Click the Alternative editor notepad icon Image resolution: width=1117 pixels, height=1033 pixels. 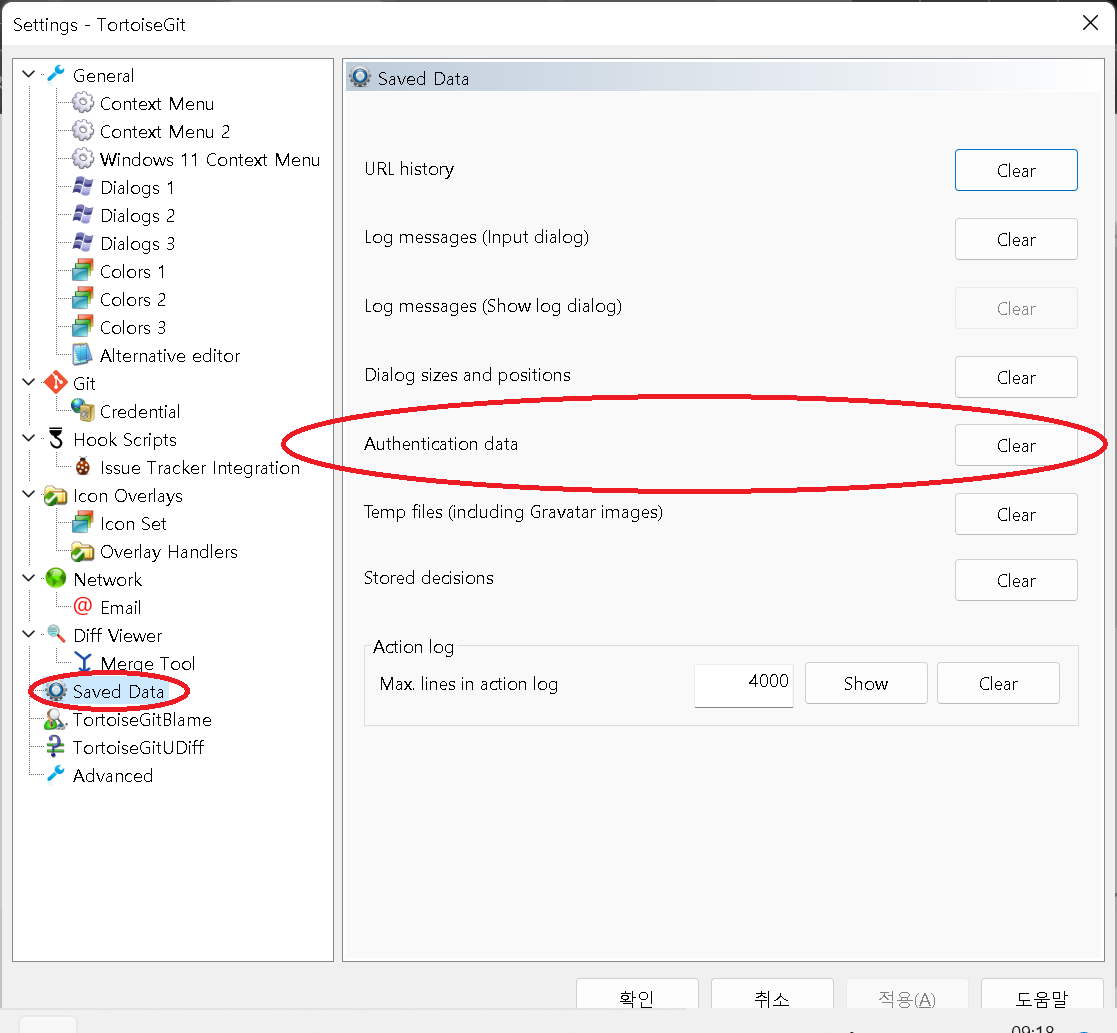pos(83,354)
